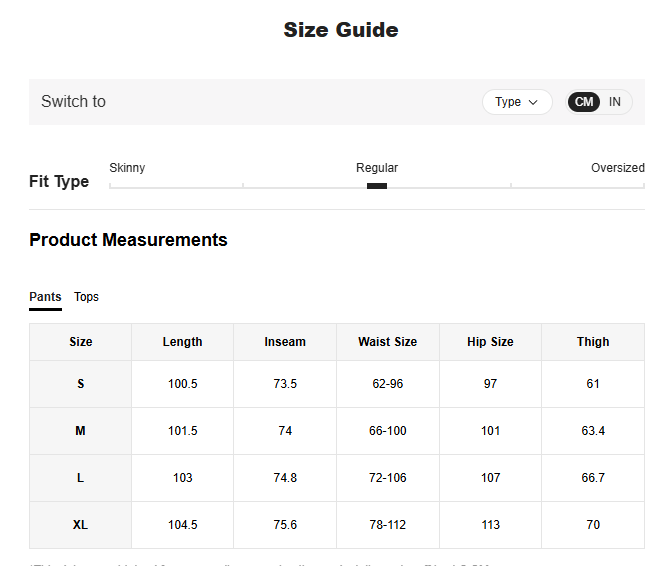Click the Oversized fit label
665x566 pixels.
(617, 168)
